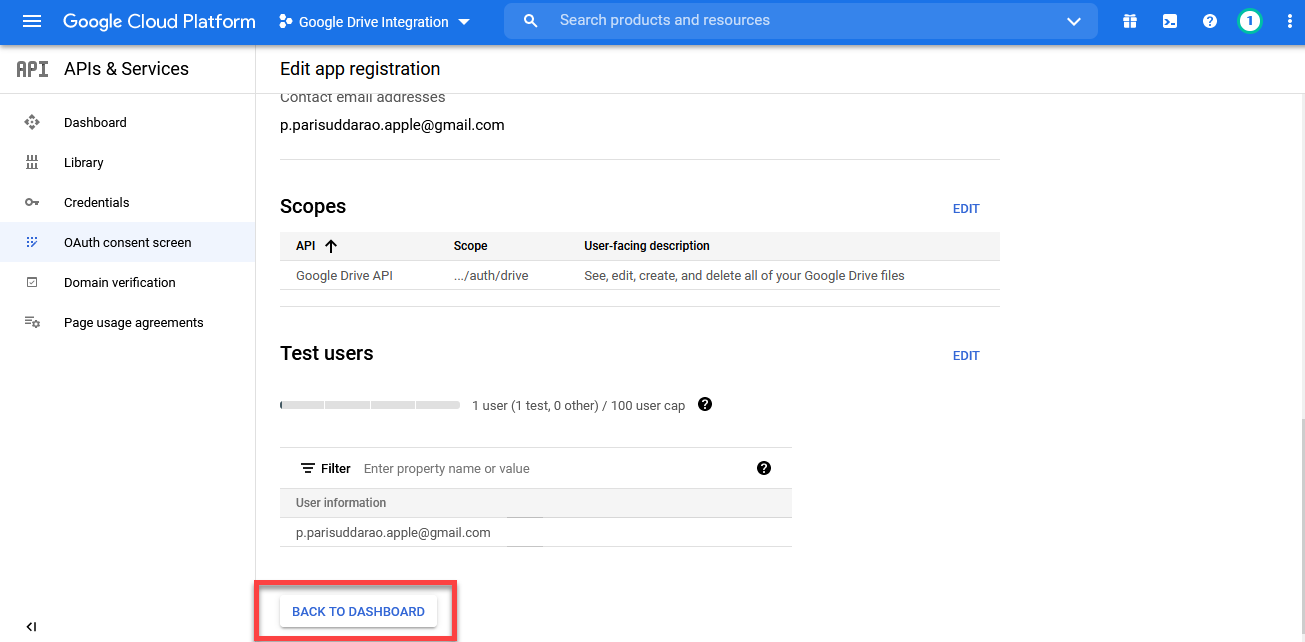
Task: Go to Dashboard in sidebar
Action: point(95,122)
